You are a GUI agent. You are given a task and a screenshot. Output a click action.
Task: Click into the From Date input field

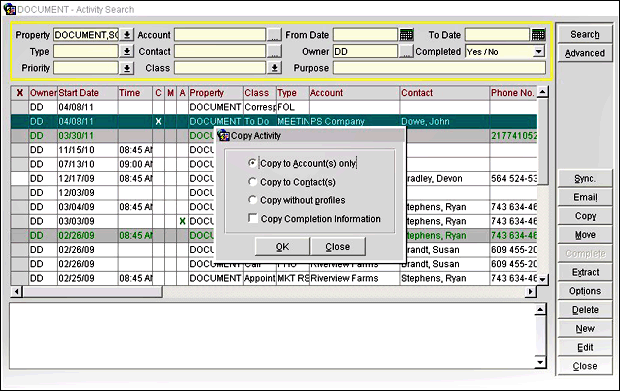365,35
